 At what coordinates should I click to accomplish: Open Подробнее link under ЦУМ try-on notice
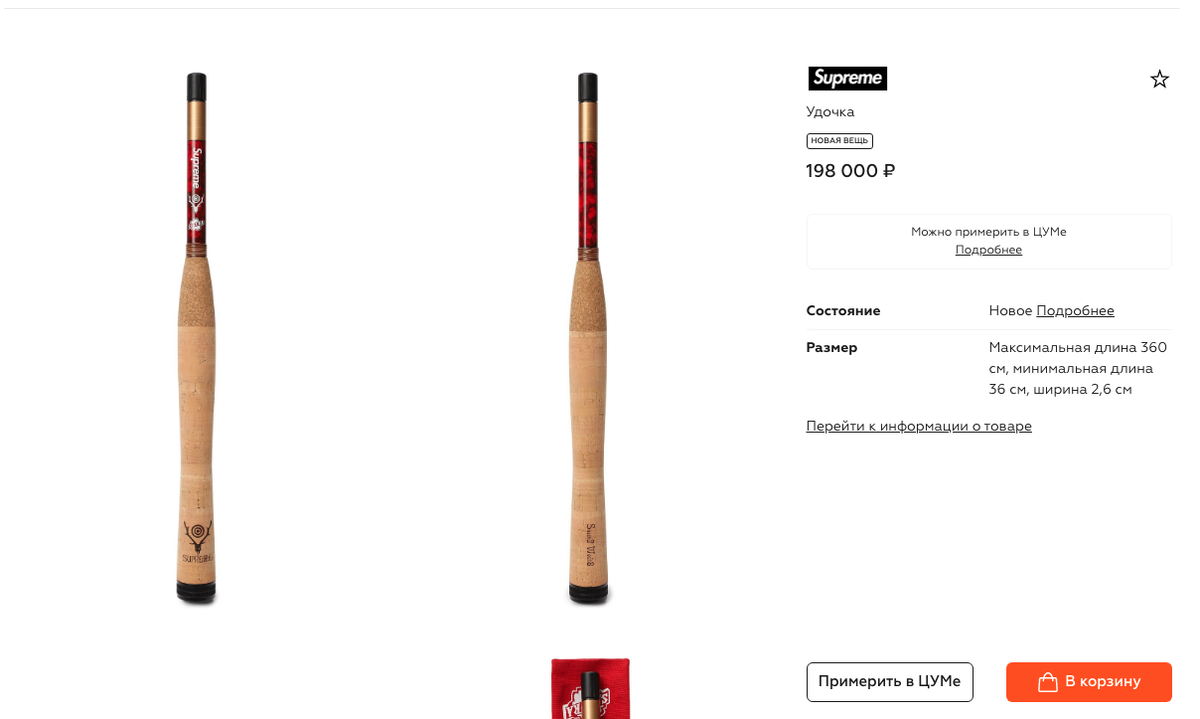pos(988,250)
